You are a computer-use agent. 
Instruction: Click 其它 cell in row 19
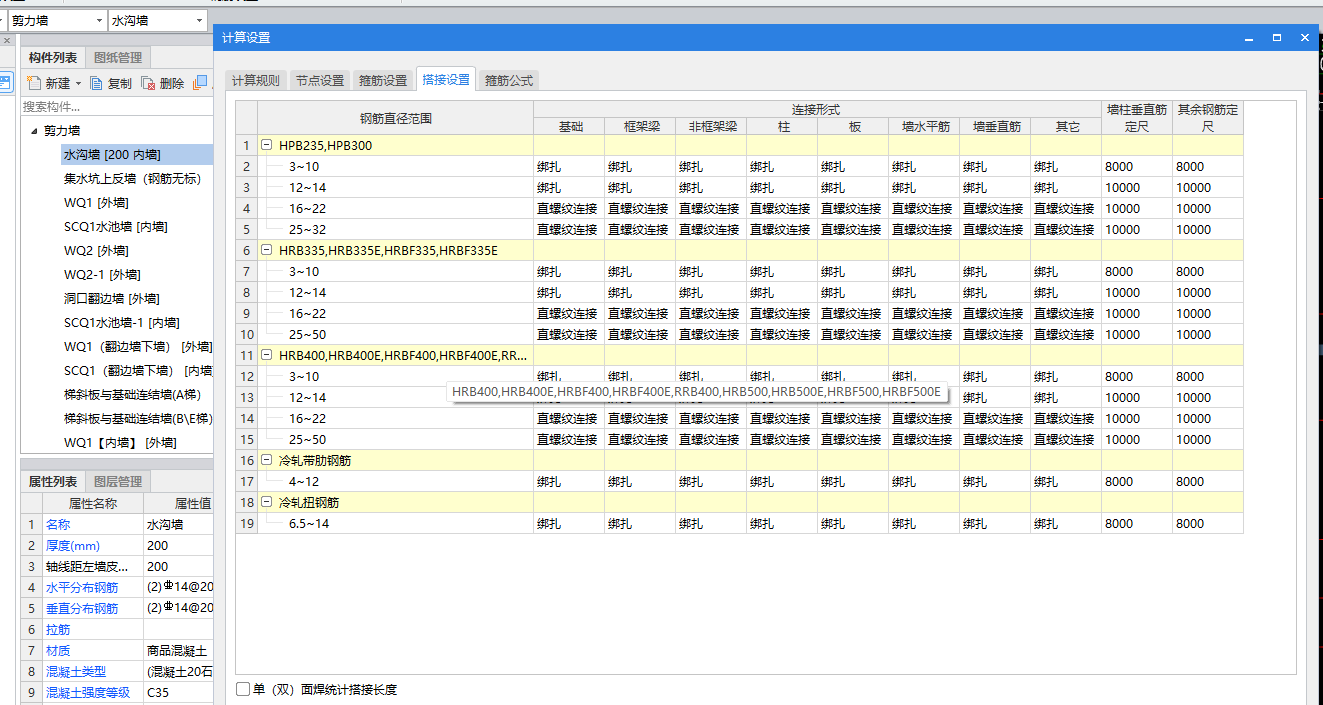1066,524
